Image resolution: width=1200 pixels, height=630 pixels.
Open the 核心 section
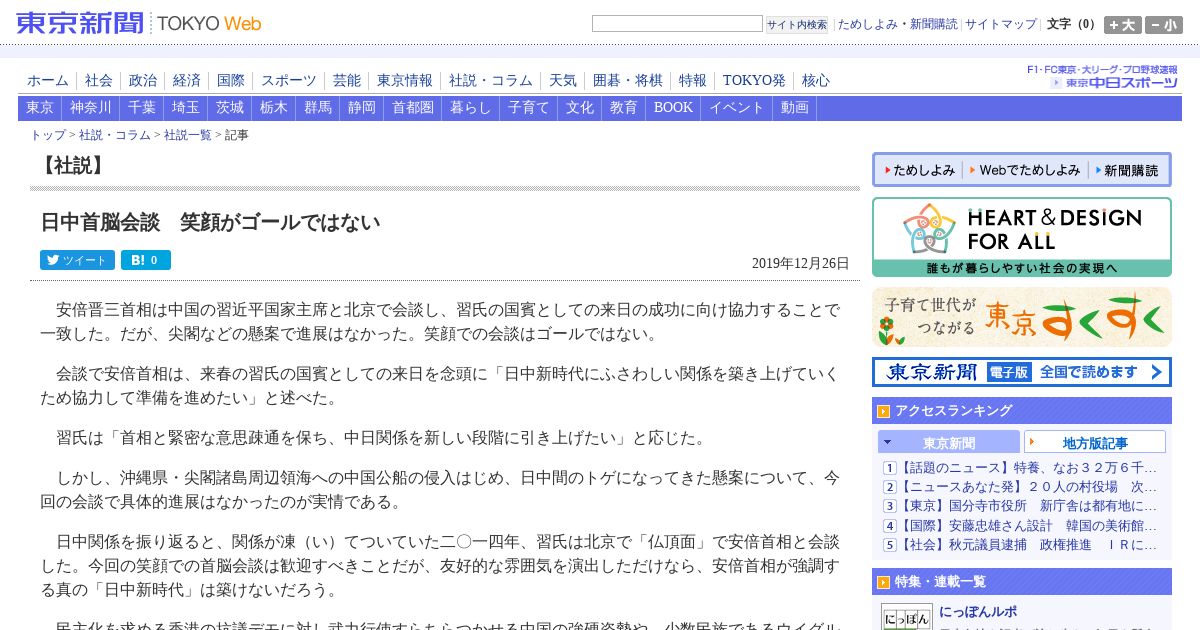[x=816, y=80]
